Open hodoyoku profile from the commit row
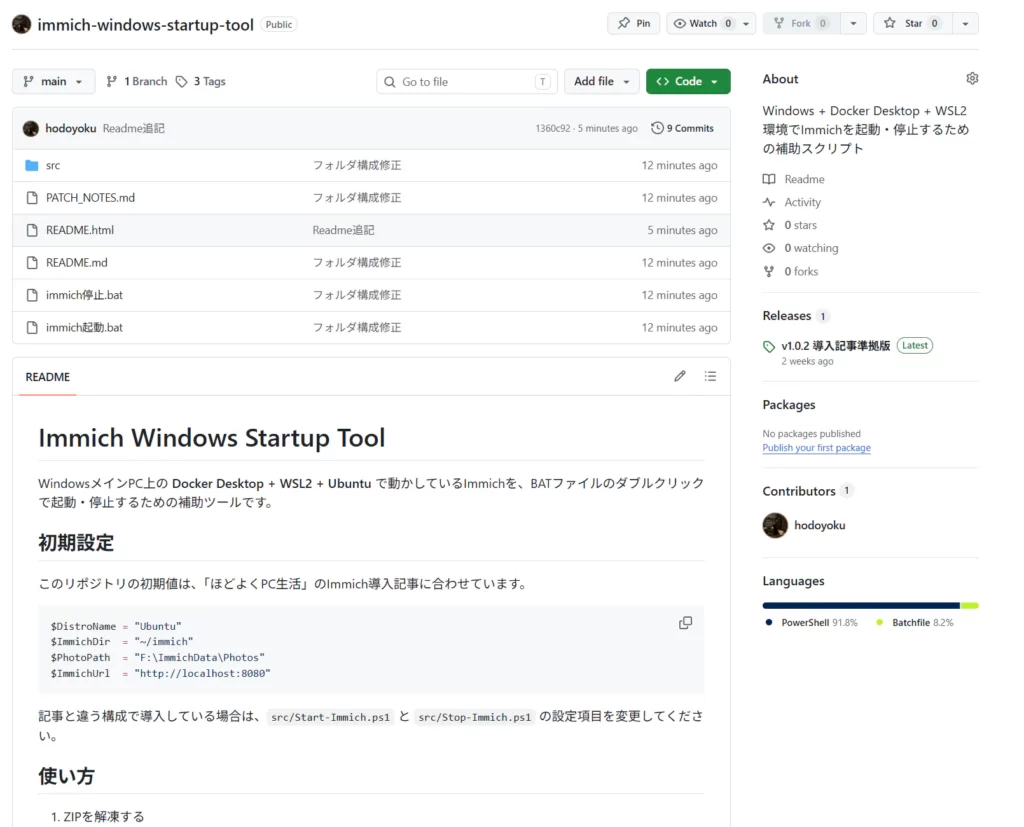This screenshot has width=1024, height=827. 71,129
